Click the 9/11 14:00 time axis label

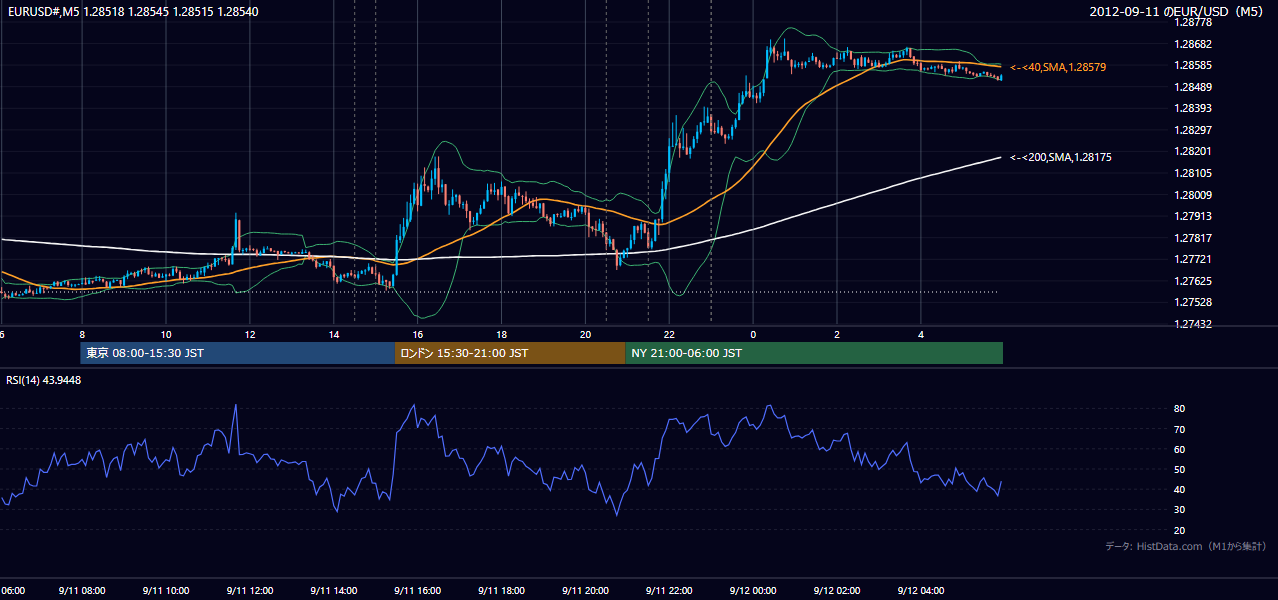coord(334,590)
